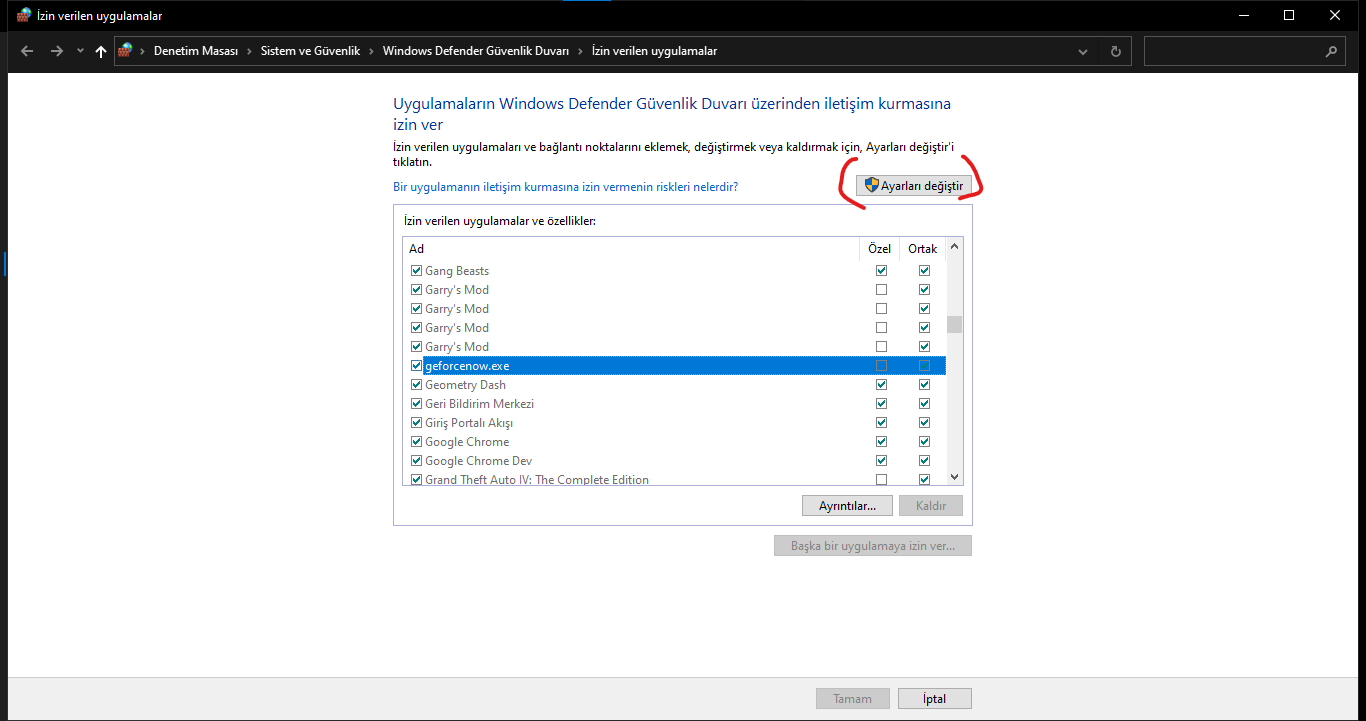Toggle Özel checkbox for Gang Beasts
The width and height of the screenshot is (1366, 721).
pos(881,271)
